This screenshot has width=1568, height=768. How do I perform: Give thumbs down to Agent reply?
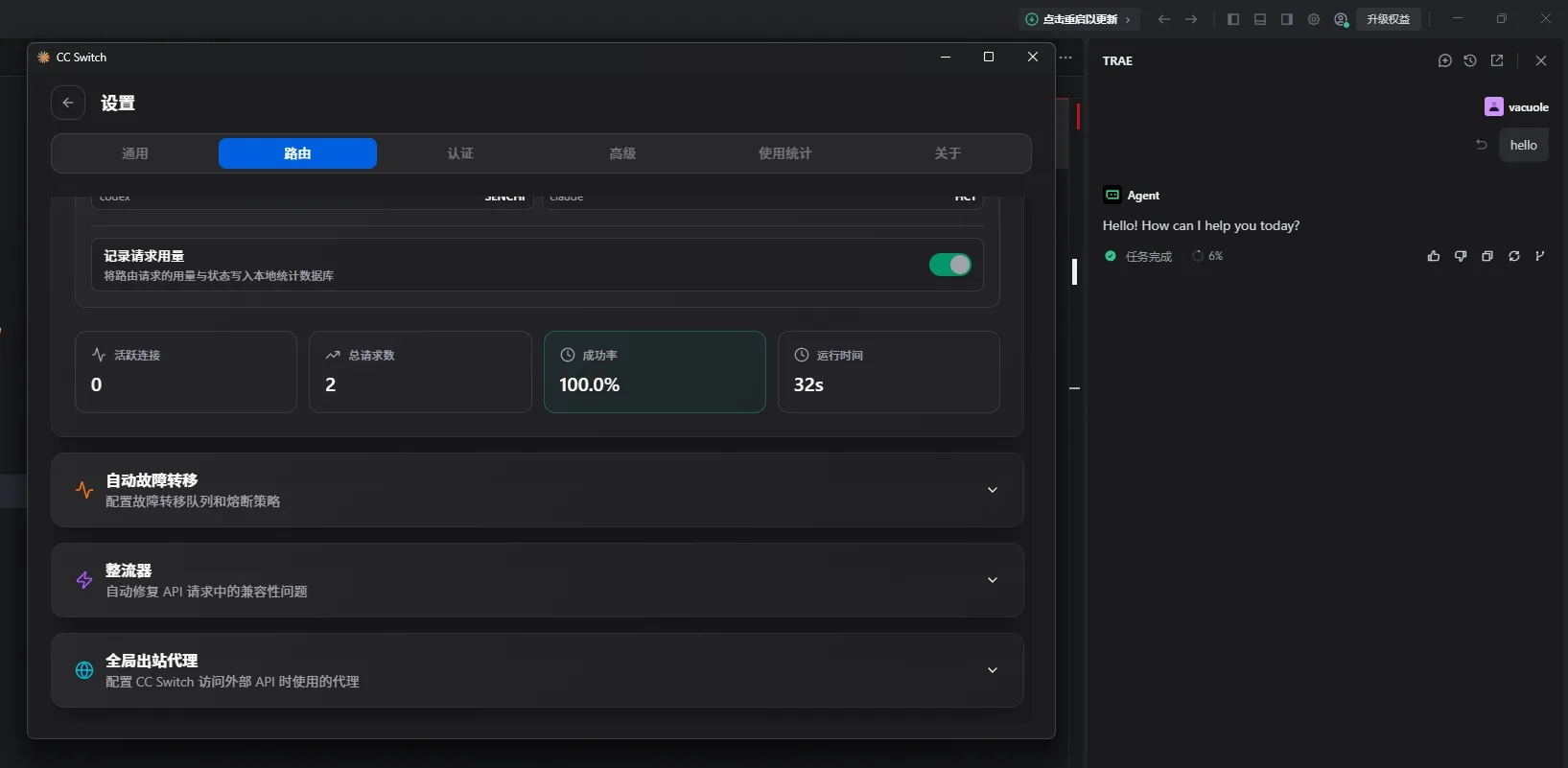1461,256
